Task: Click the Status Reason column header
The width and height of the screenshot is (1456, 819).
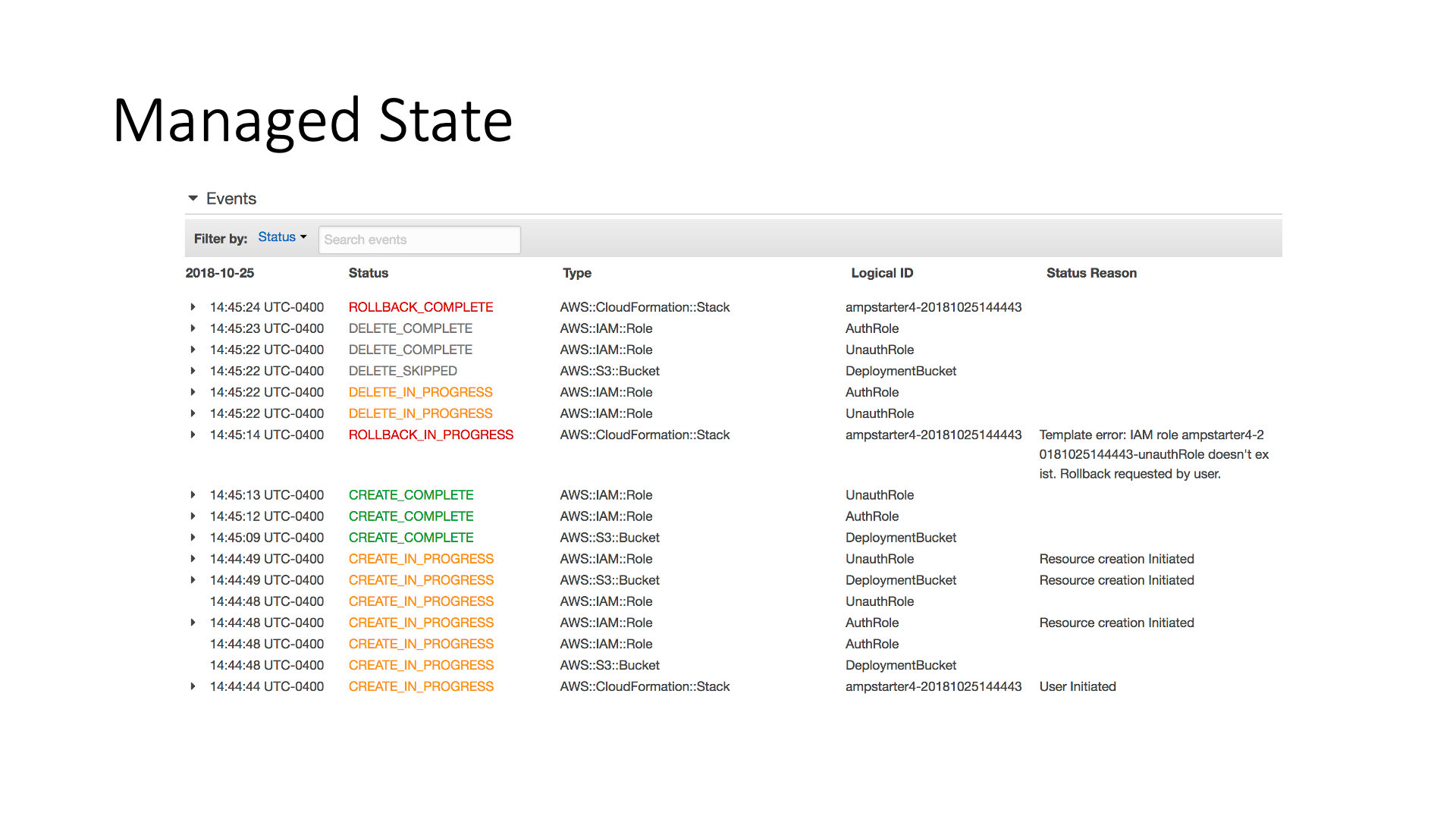Action: point(1090,273)
